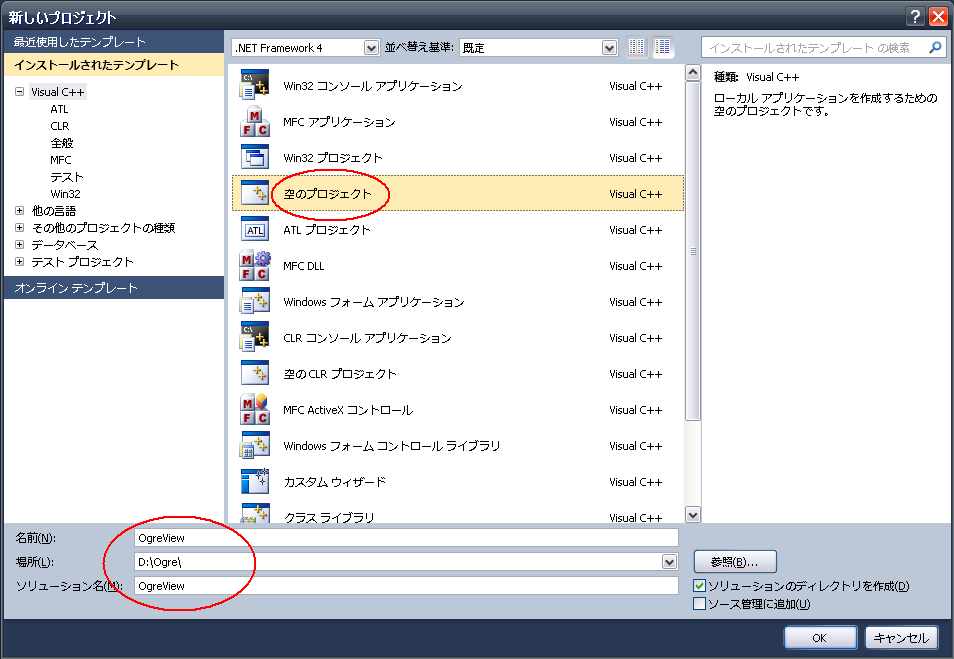Click the Windows フォーム アプリケーション icon
The image size is (954, 659).
254,301
